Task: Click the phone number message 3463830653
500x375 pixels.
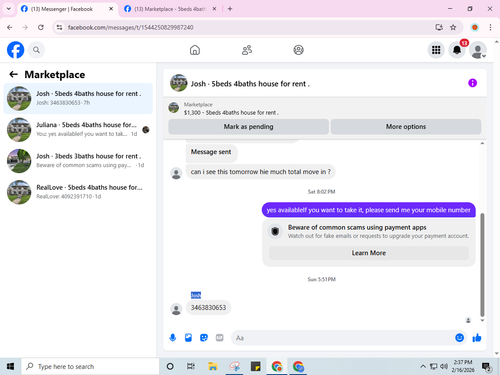Action: coord(208,308)
